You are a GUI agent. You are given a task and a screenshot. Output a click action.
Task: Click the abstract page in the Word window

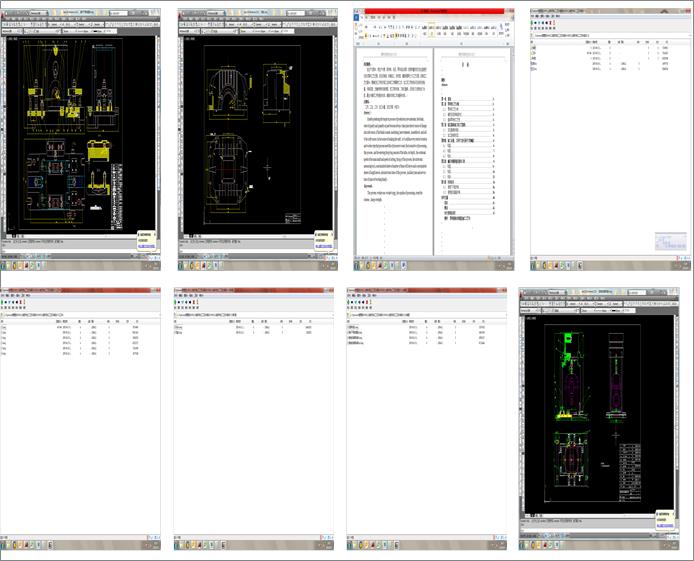pyautogui.click(x=395, y=150)
